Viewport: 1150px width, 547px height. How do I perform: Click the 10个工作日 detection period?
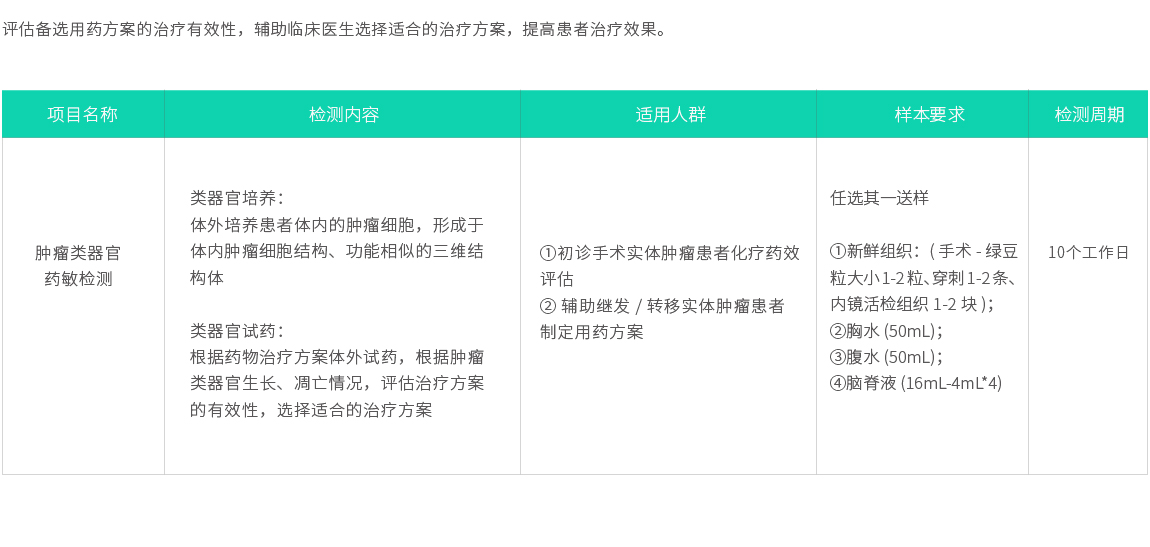pos(1088,252)
